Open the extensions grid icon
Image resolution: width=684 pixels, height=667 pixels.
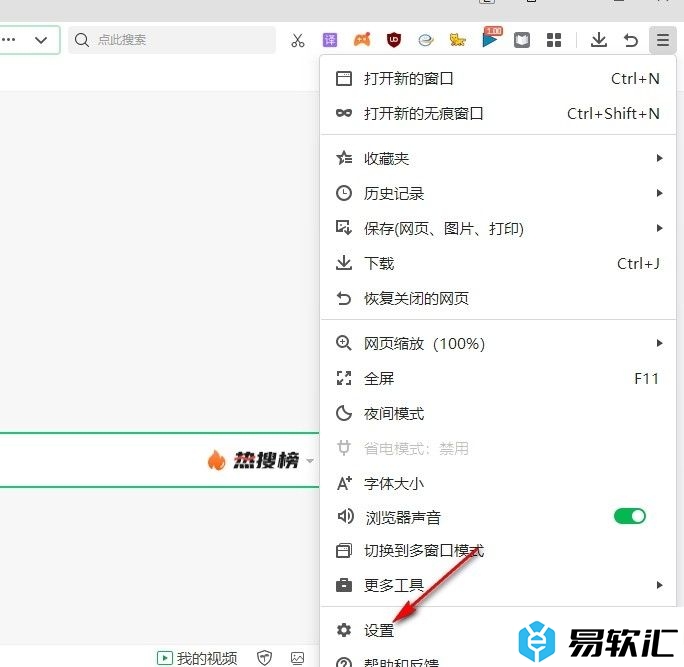coord(553,40)
